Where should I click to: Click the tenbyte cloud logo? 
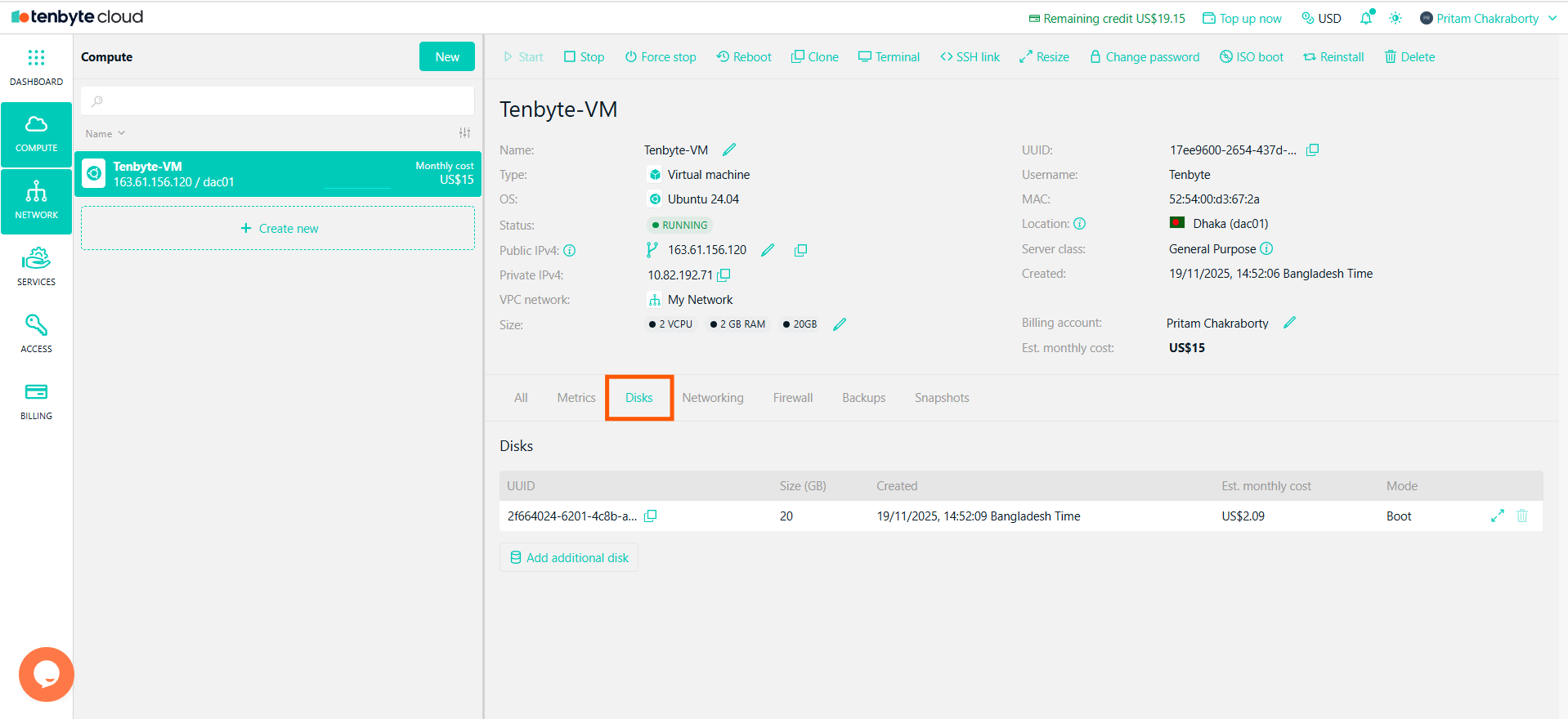click(x=78, y=17)
